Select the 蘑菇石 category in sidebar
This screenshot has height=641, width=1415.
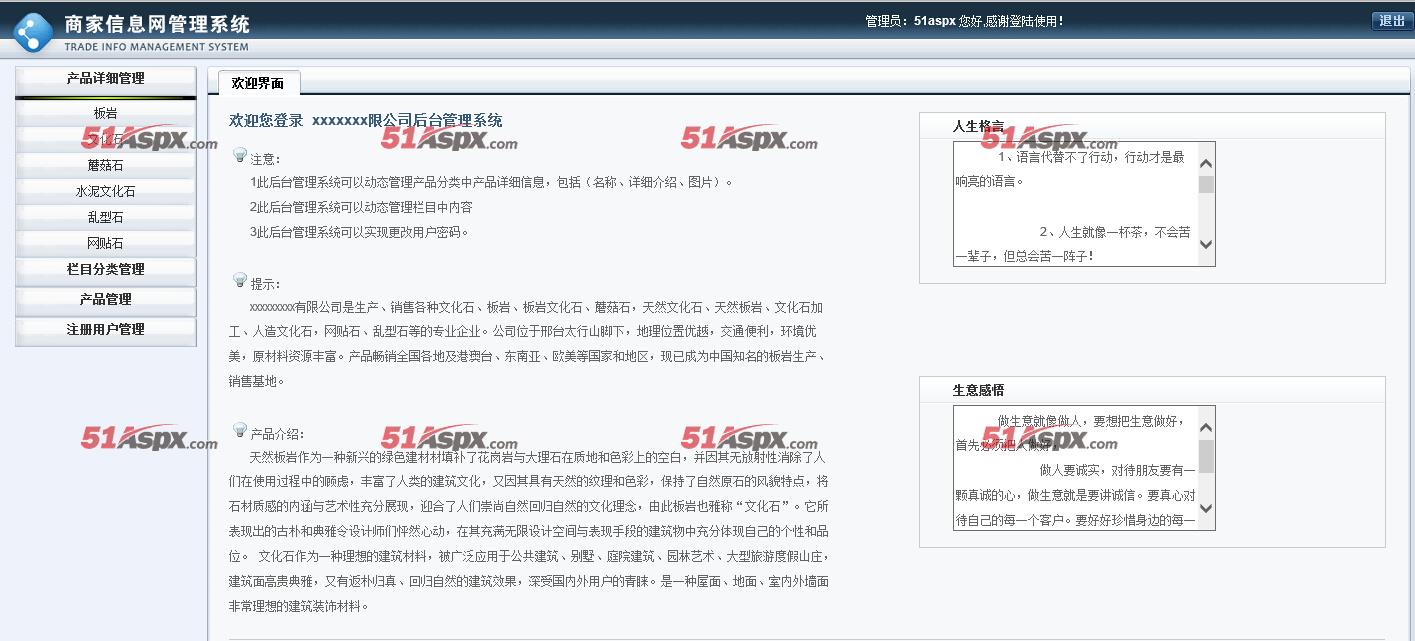(x=105, y=165)
